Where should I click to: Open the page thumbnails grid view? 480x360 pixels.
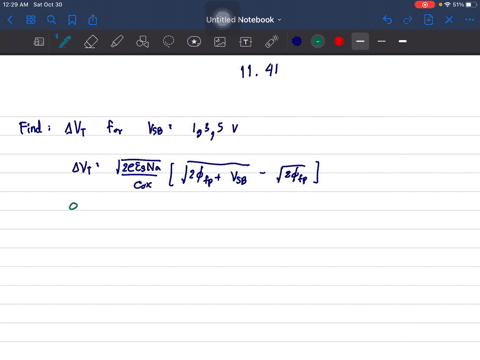point(31,20)
